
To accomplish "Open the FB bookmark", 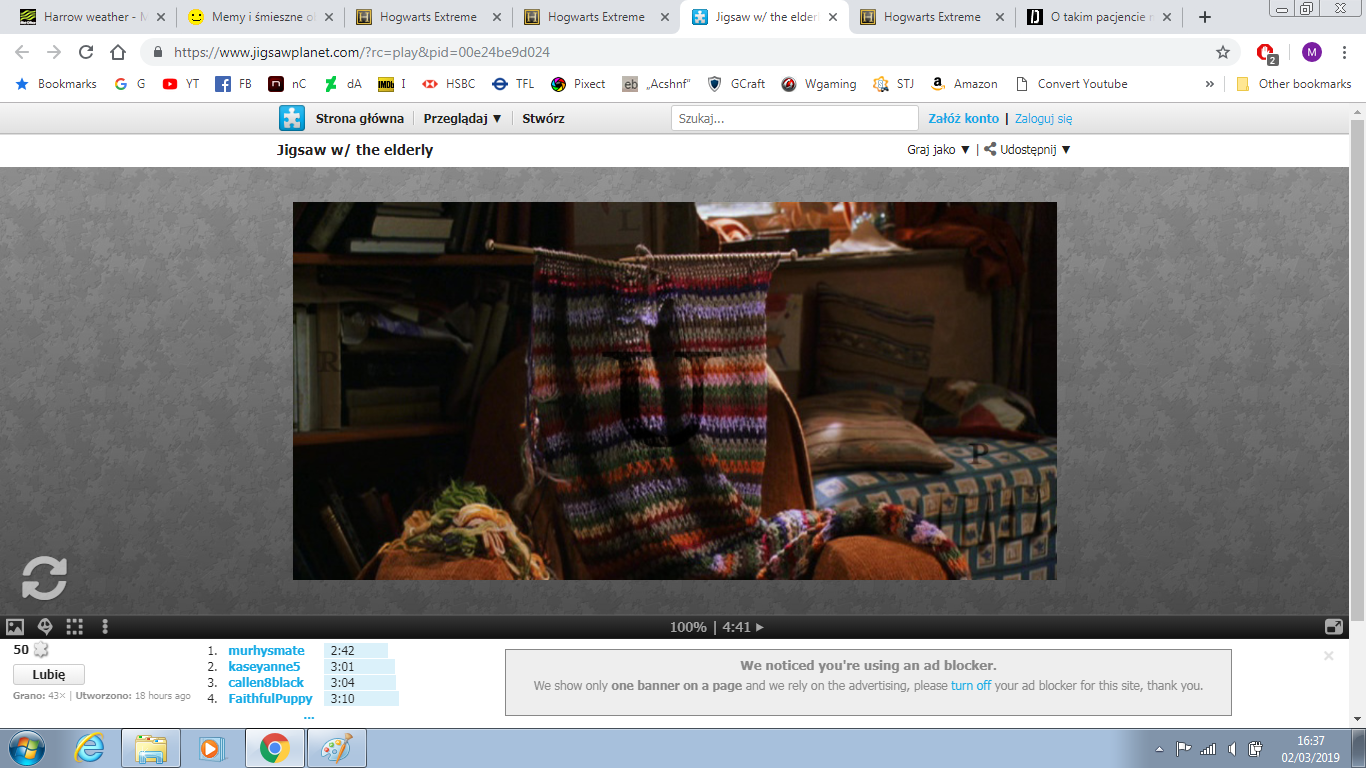I will point(234,84).
